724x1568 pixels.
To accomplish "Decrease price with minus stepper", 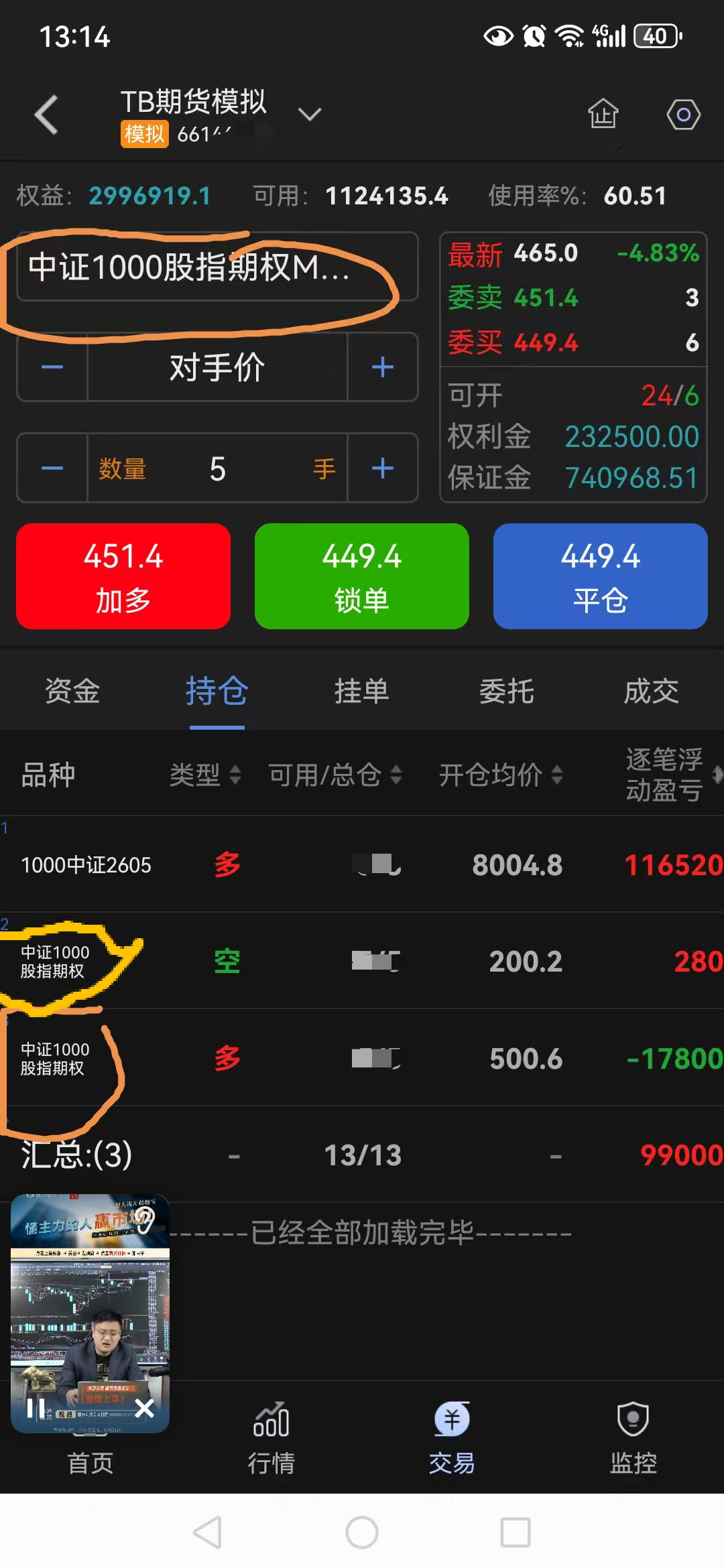I will (x=52, y=367).
